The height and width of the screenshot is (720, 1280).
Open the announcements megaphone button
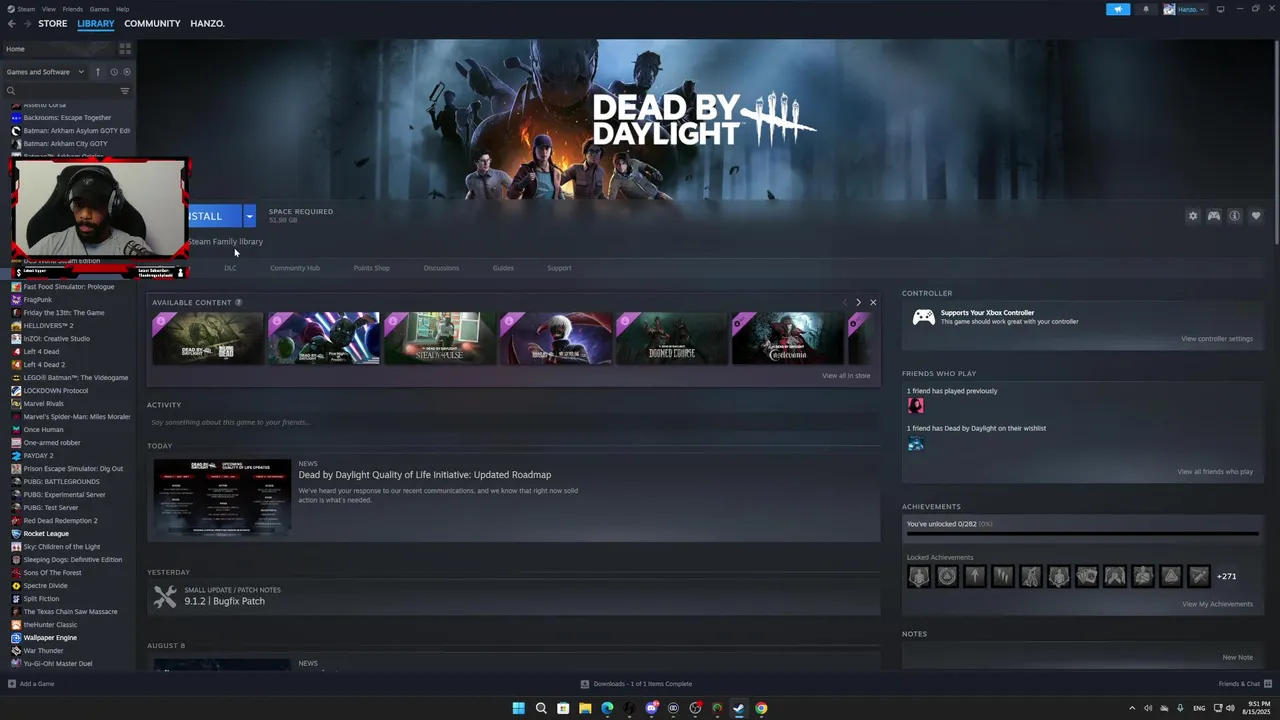(1118, 9)
